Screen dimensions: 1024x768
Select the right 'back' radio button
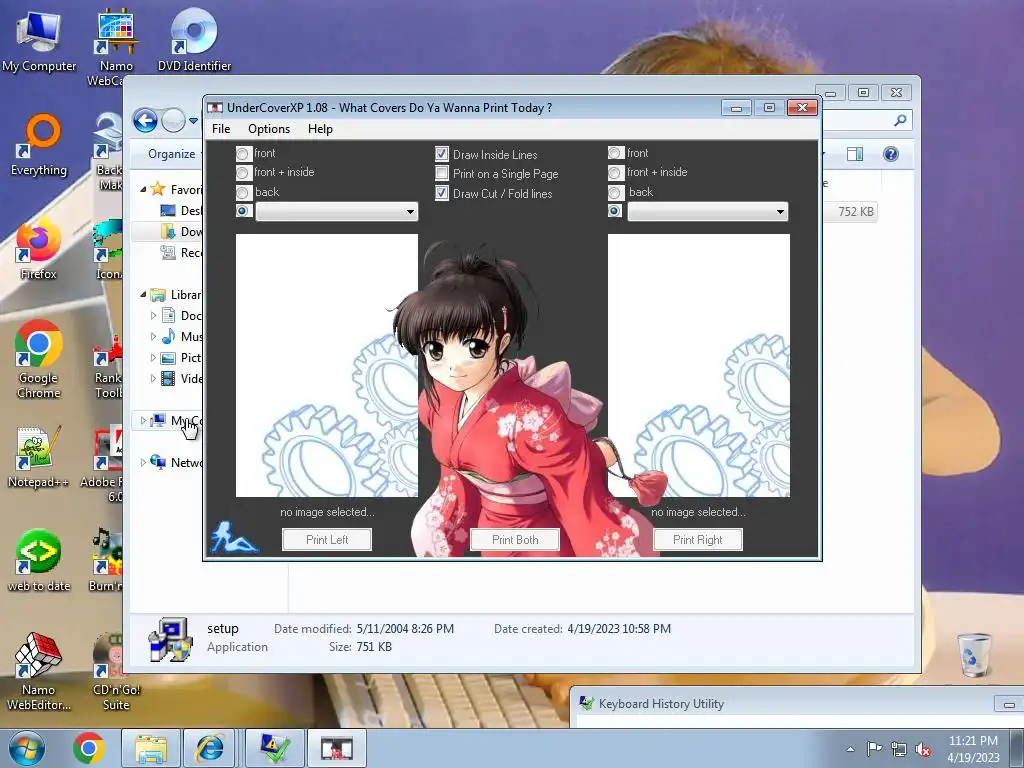point(615,193)
